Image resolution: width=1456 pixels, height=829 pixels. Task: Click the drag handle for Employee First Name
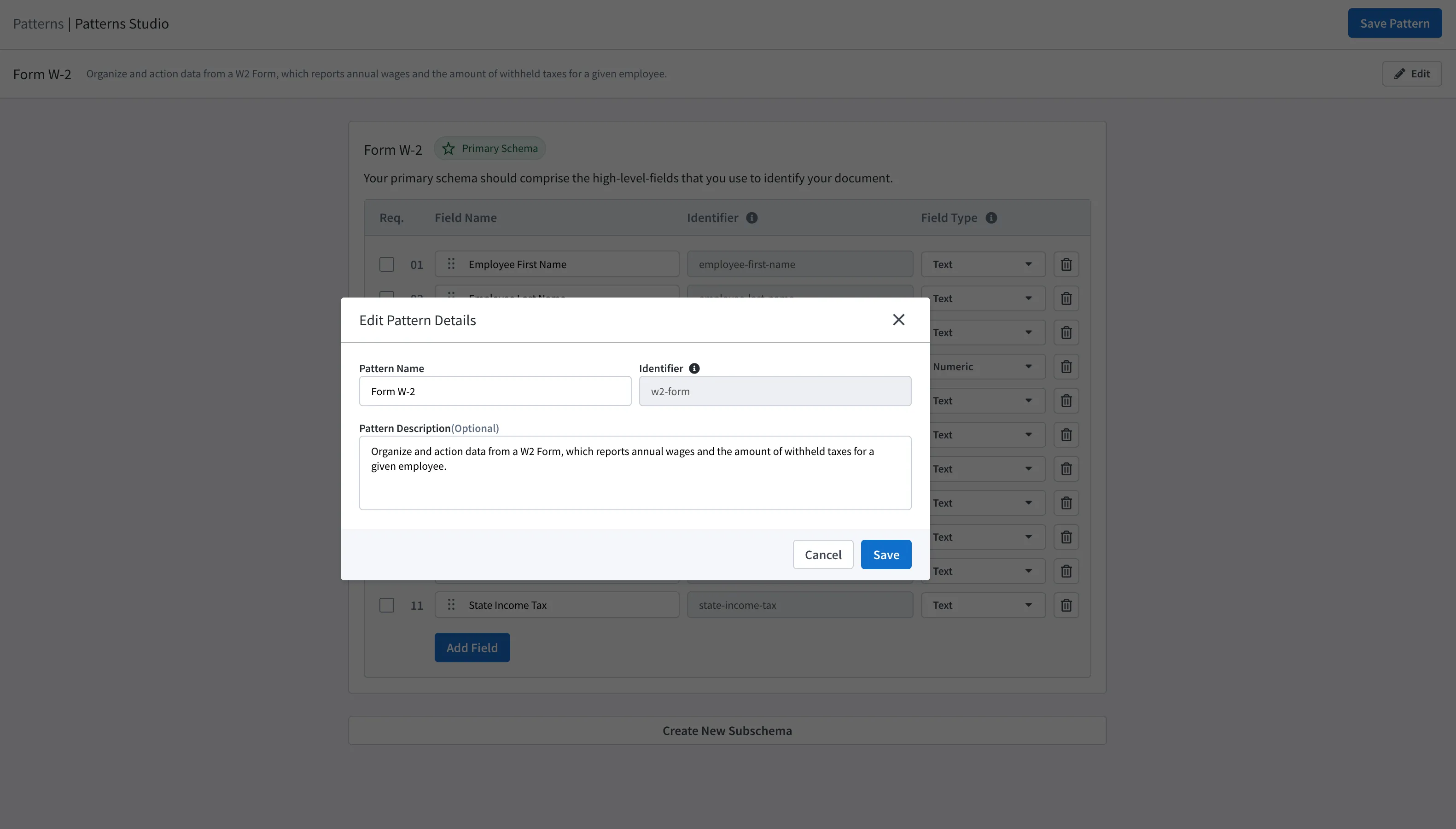pyautogui.click(x=451, y=263)
